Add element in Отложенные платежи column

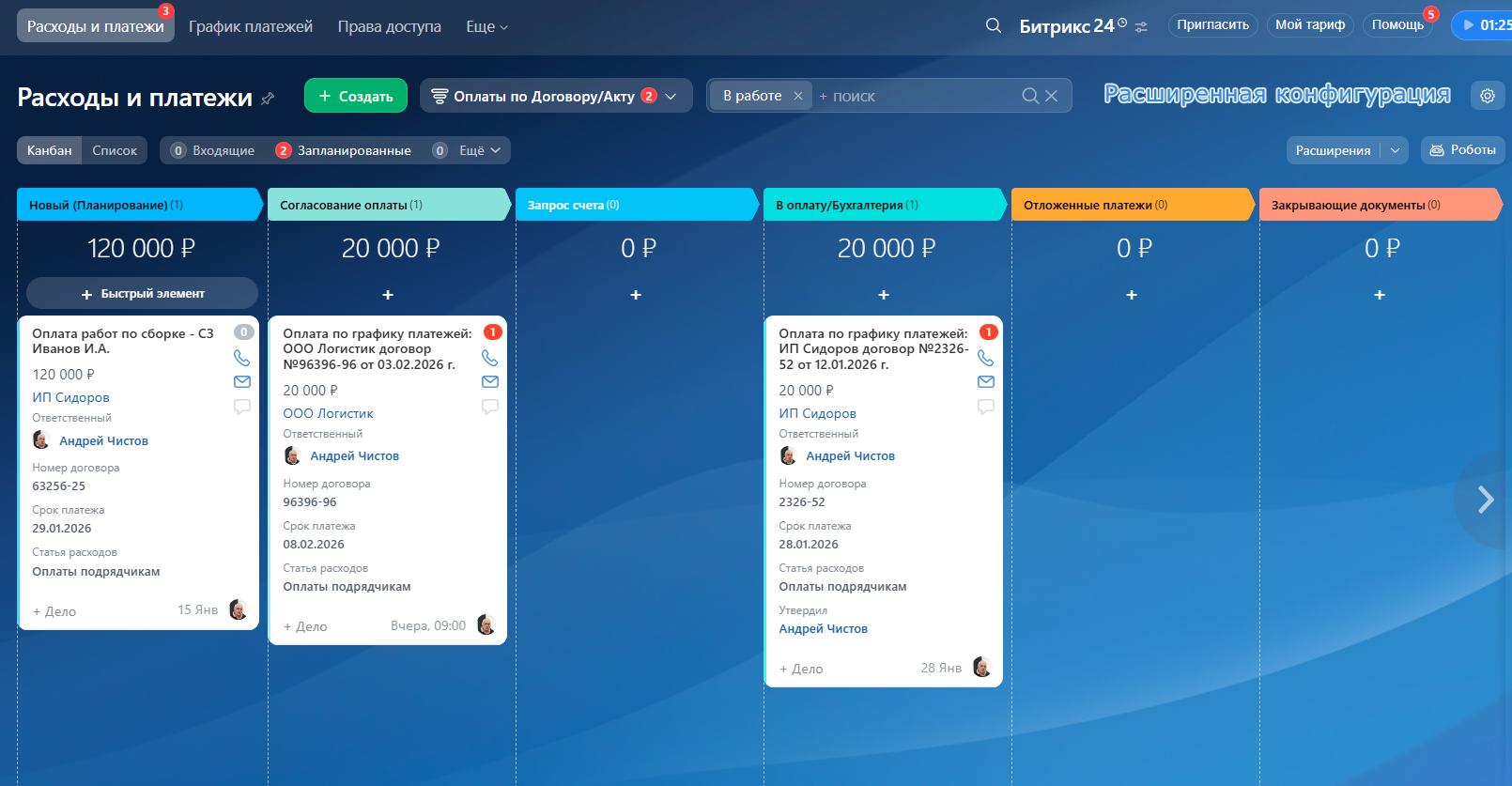[1132, 295]
